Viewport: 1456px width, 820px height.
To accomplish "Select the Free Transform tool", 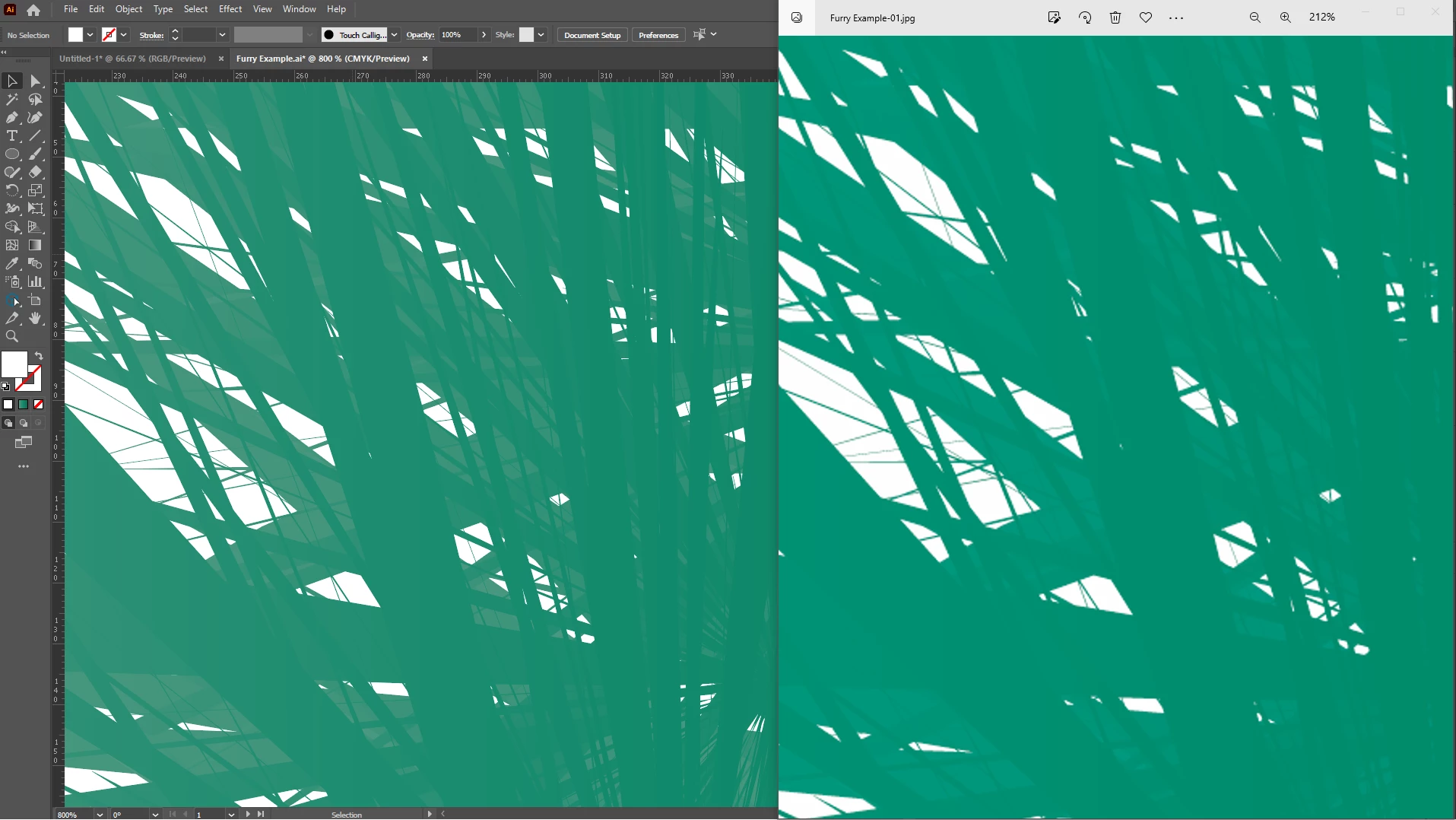I will pyautogui.click(x=35, y=209).
